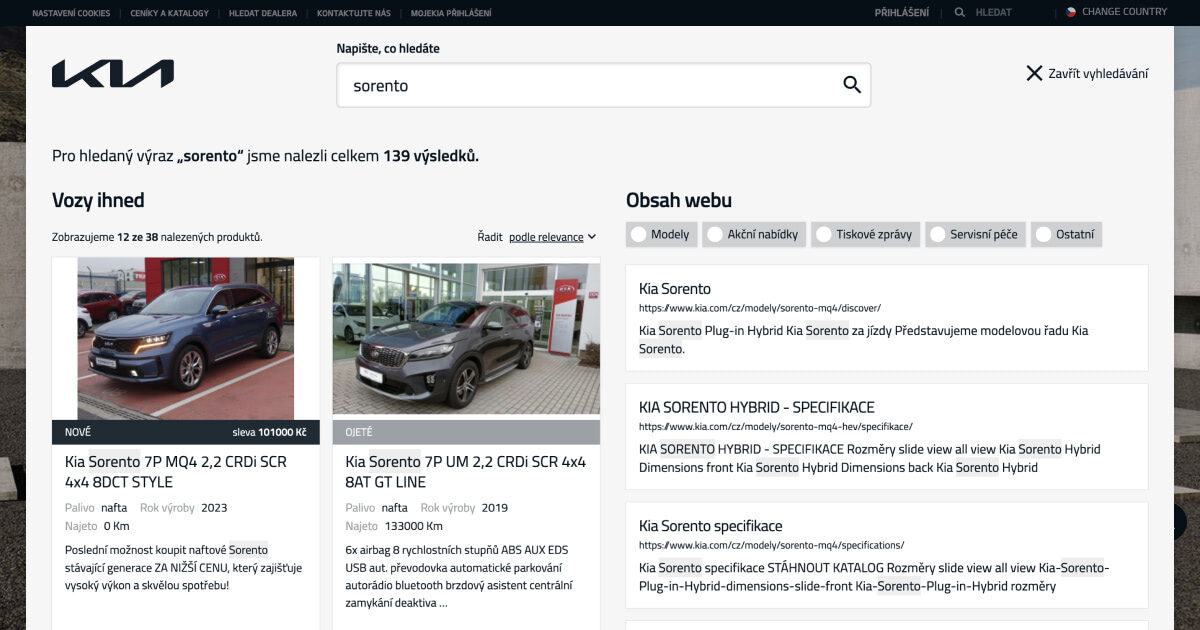Viewport: 1200px width, 630px height.
Task: Click the '133000 Km' mileage value
Action: [x=412, y=526]
